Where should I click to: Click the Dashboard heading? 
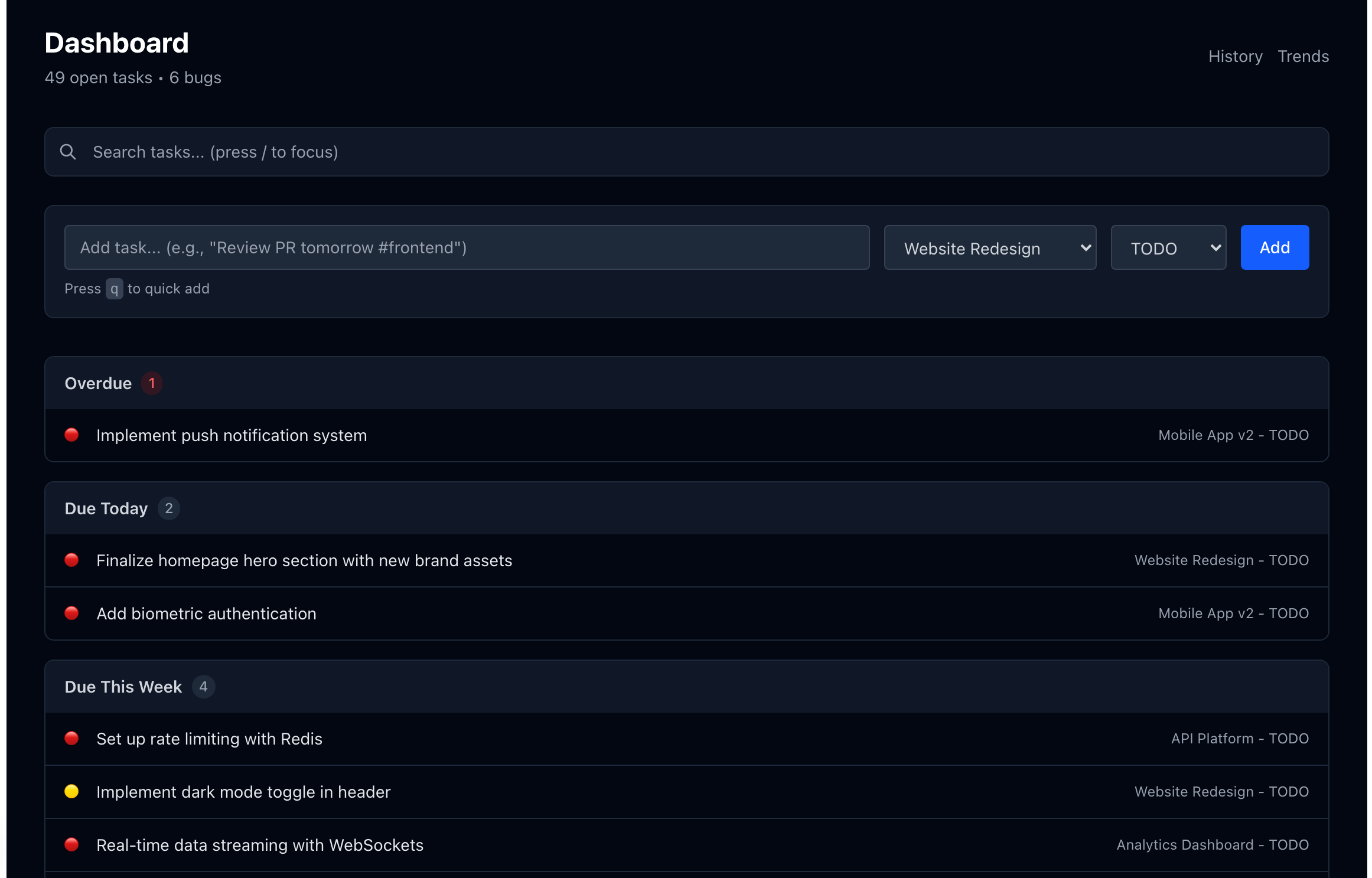116,42
